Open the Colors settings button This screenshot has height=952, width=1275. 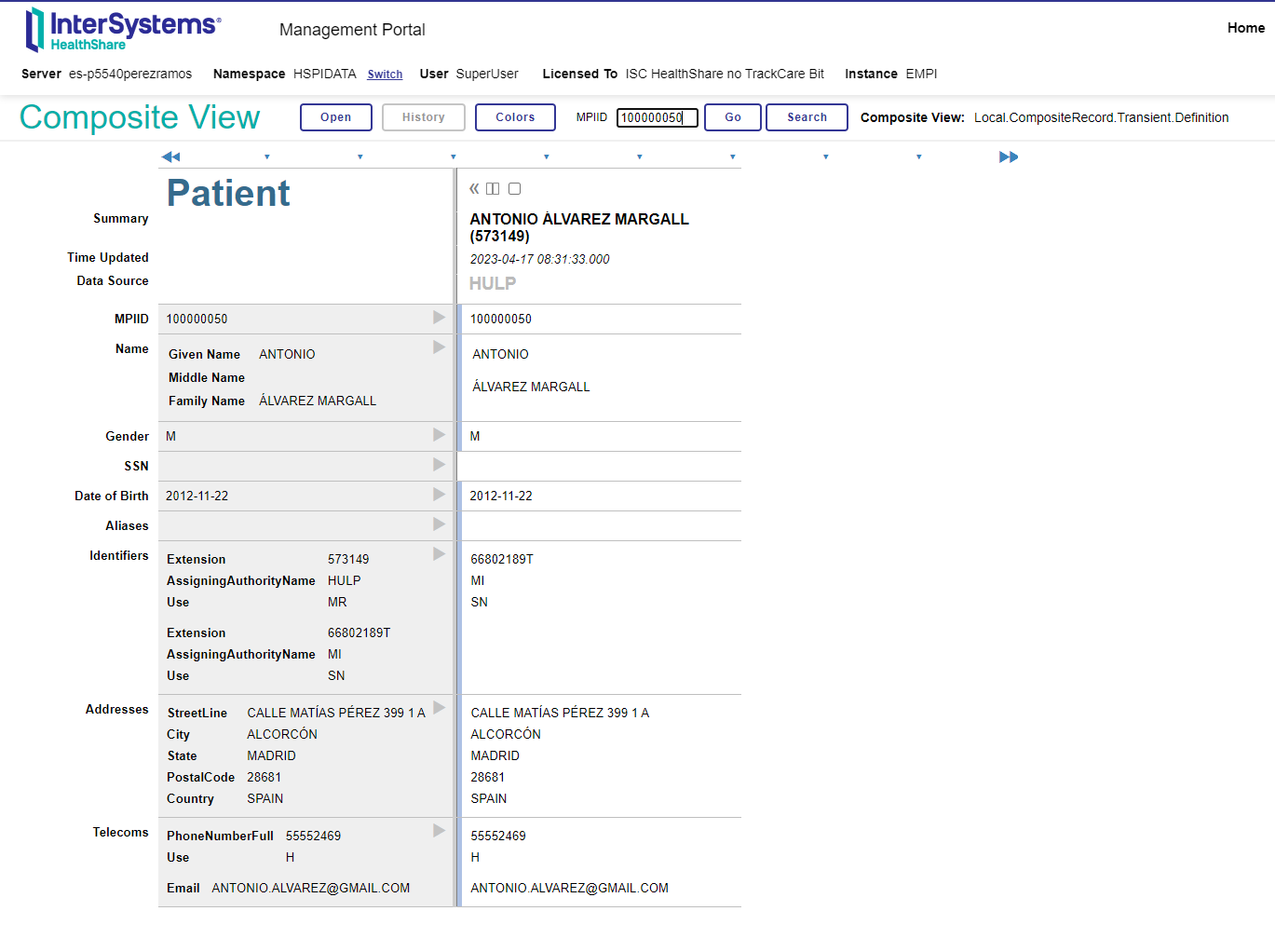(515, 117)
